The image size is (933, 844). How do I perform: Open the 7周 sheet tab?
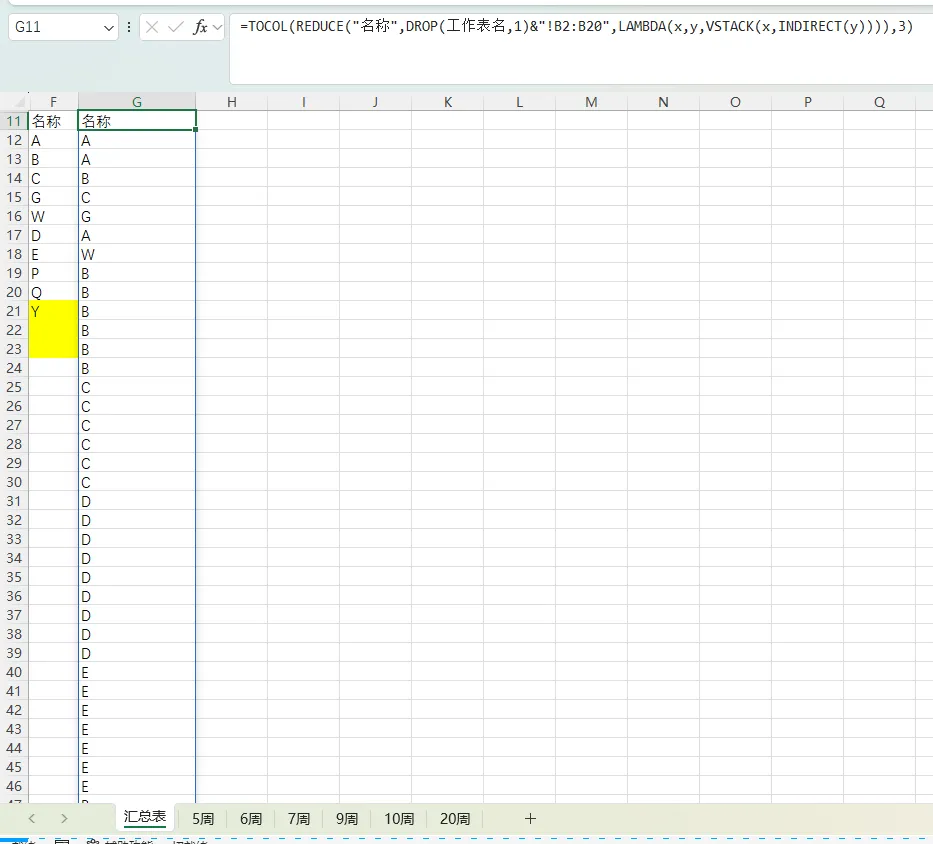pyautogui.click(x=299, y=818)
